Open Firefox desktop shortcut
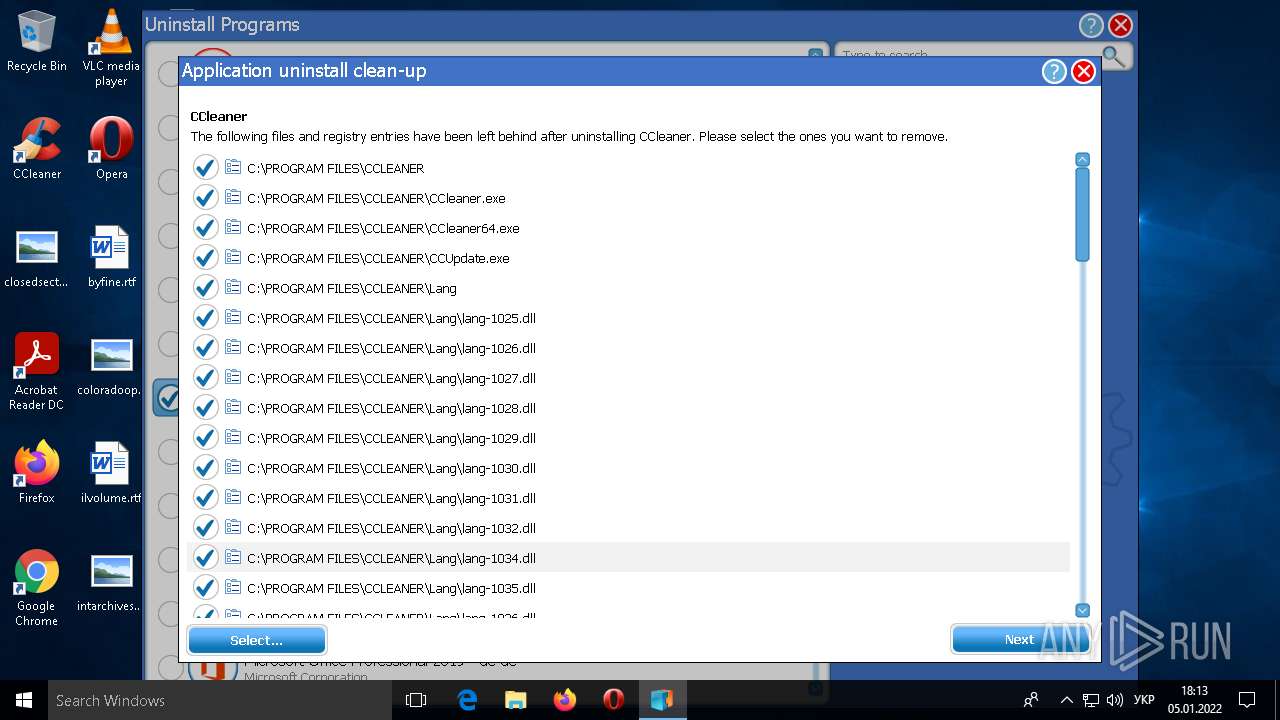Viewport: 1280px width, 720px height. click(x=37, y=473)
